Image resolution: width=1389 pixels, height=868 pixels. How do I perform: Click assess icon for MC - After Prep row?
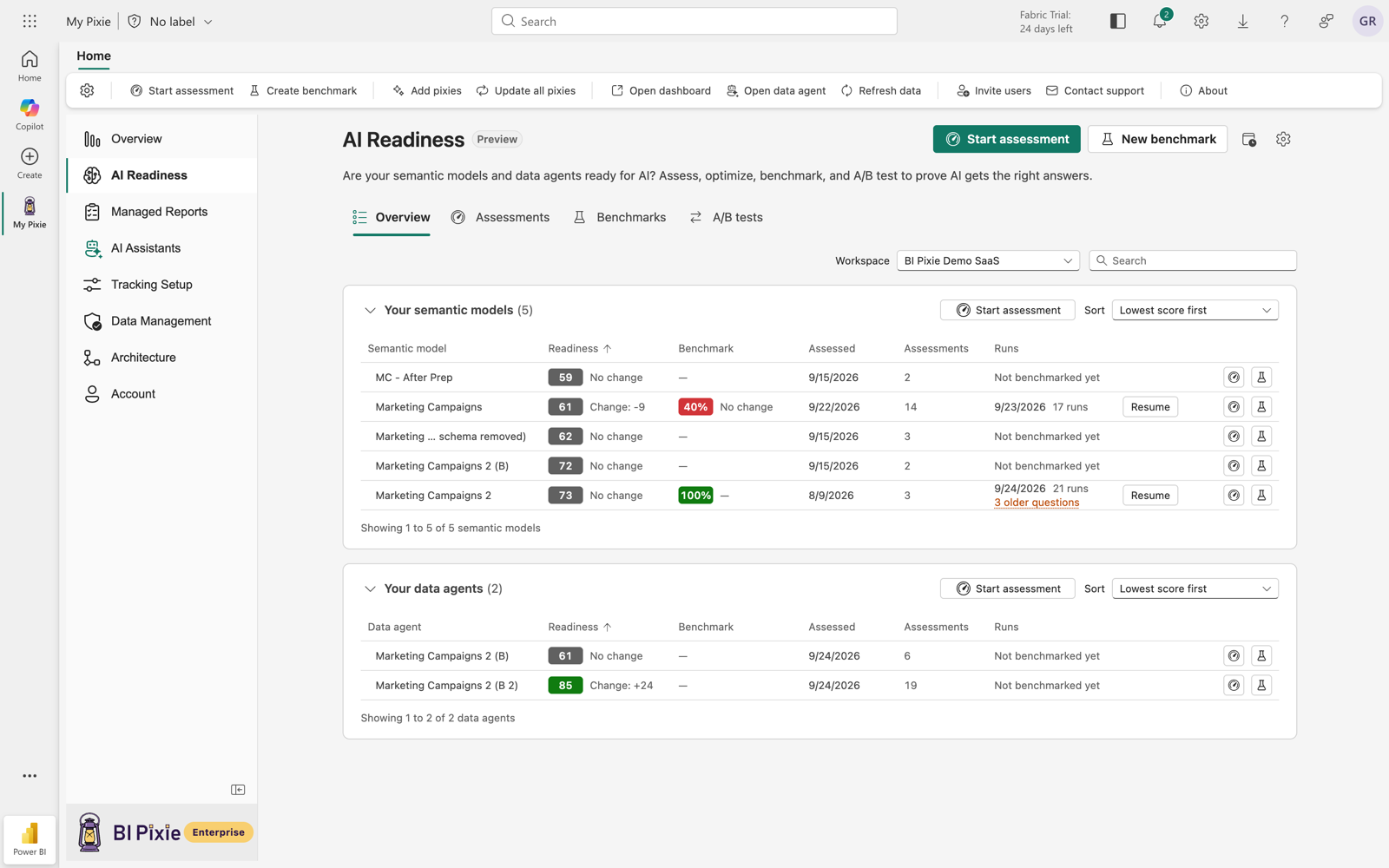1234,378
